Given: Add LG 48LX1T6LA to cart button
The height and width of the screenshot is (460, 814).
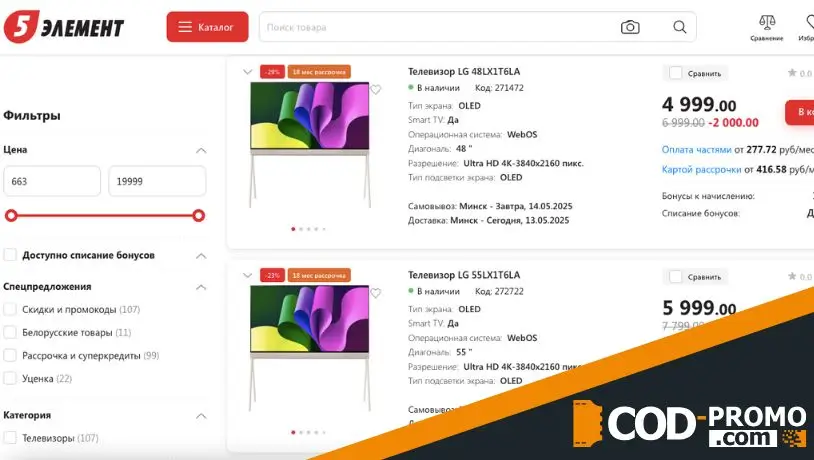Looking at the screenshot, I should (x=799, y=112).
